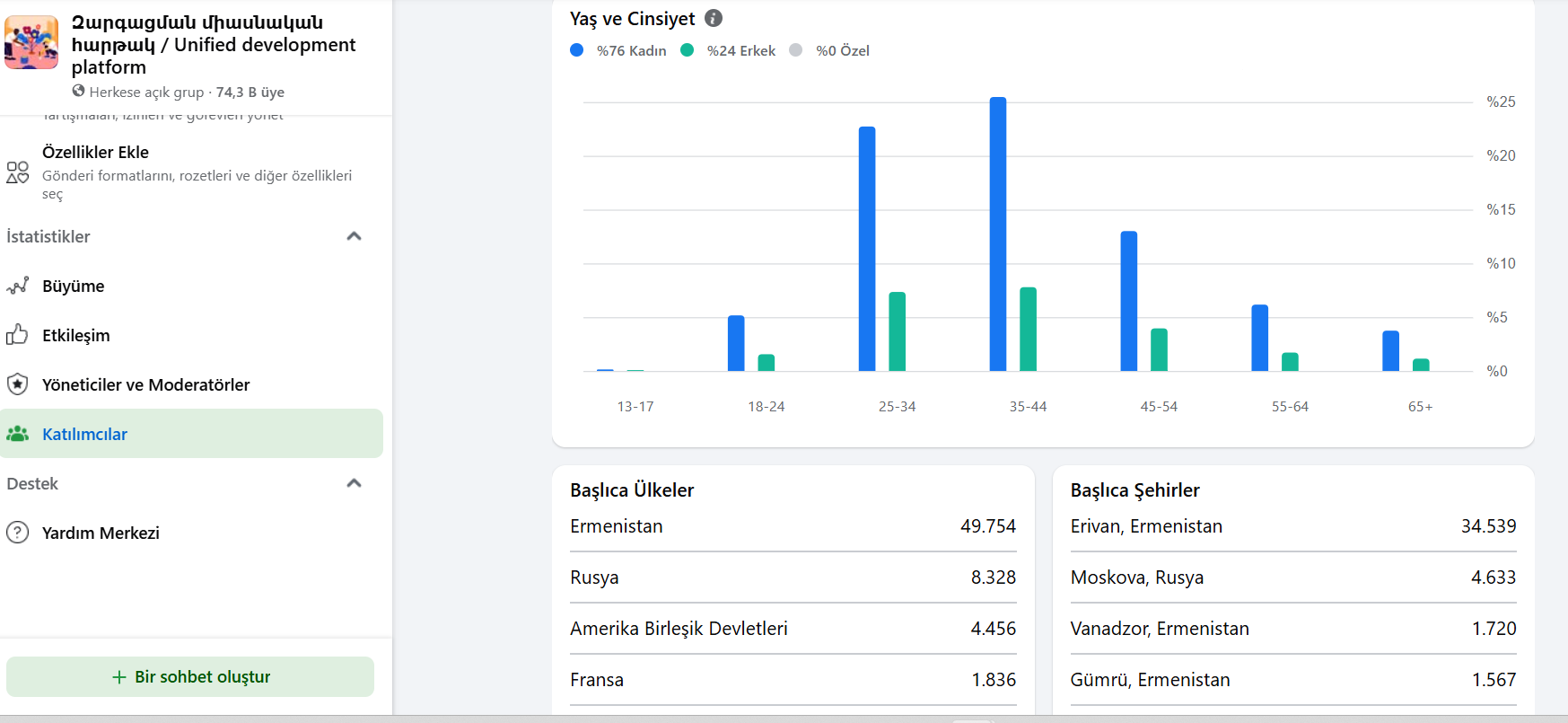Open Özellikler Ekle menu item
The height and width of the screenshot is (723, 1568).
191,172
